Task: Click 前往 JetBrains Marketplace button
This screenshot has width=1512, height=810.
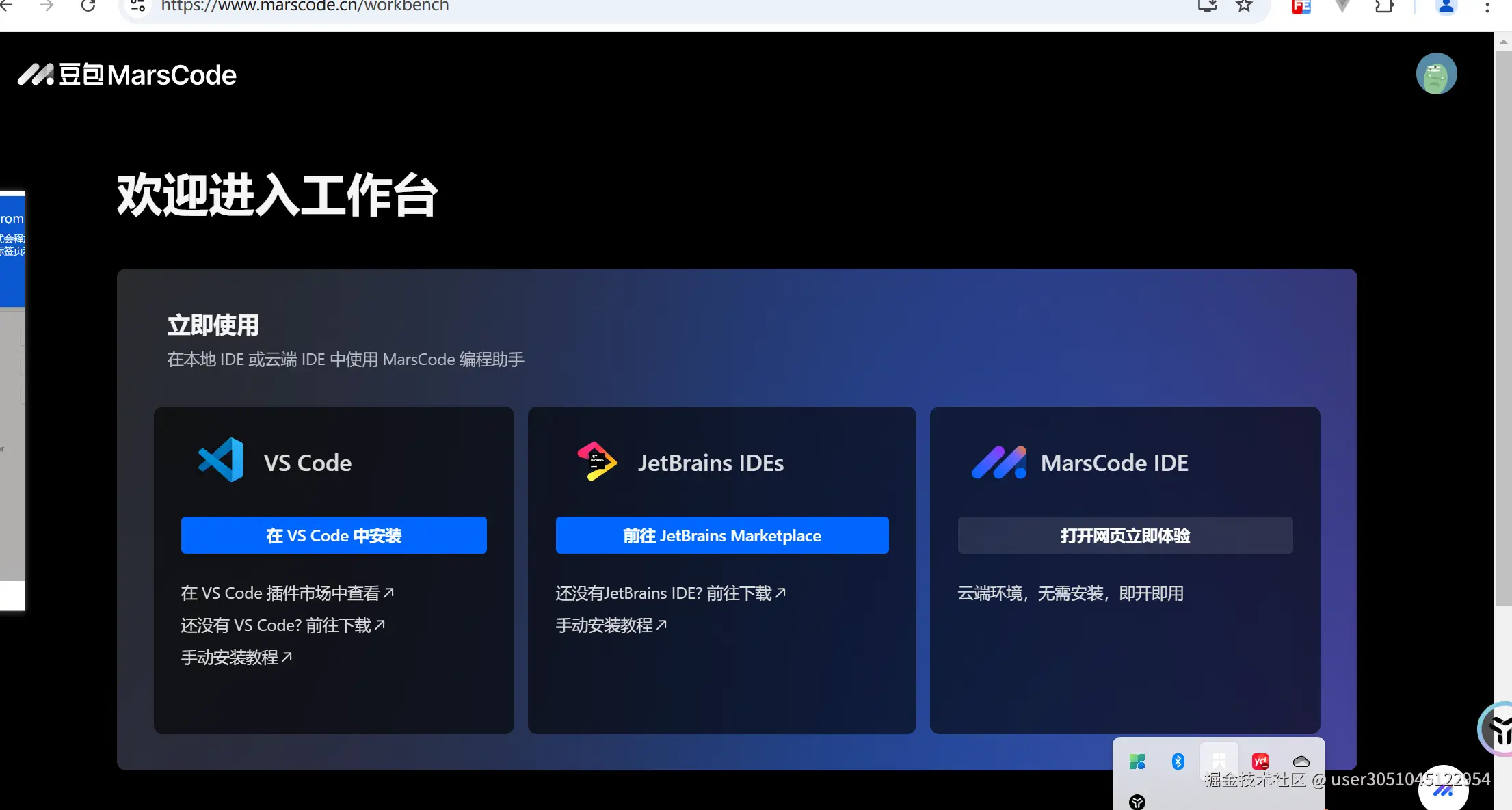Action: pos(721,535)
